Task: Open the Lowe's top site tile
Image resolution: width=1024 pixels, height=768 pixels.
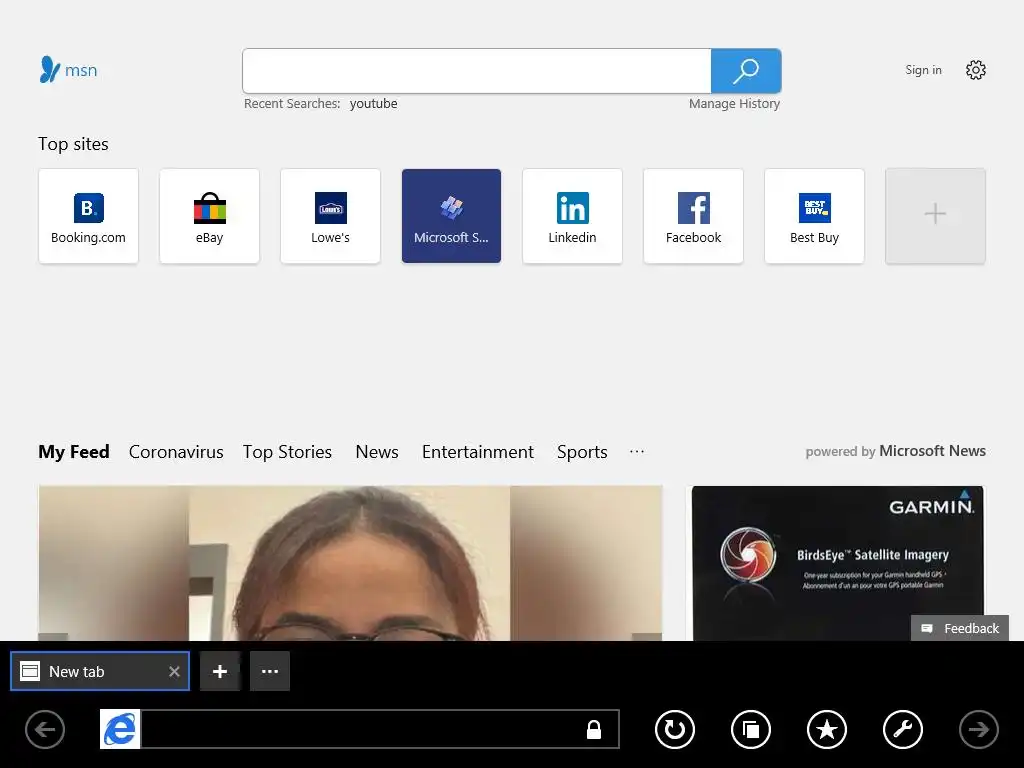Action: tap(330, 216)
